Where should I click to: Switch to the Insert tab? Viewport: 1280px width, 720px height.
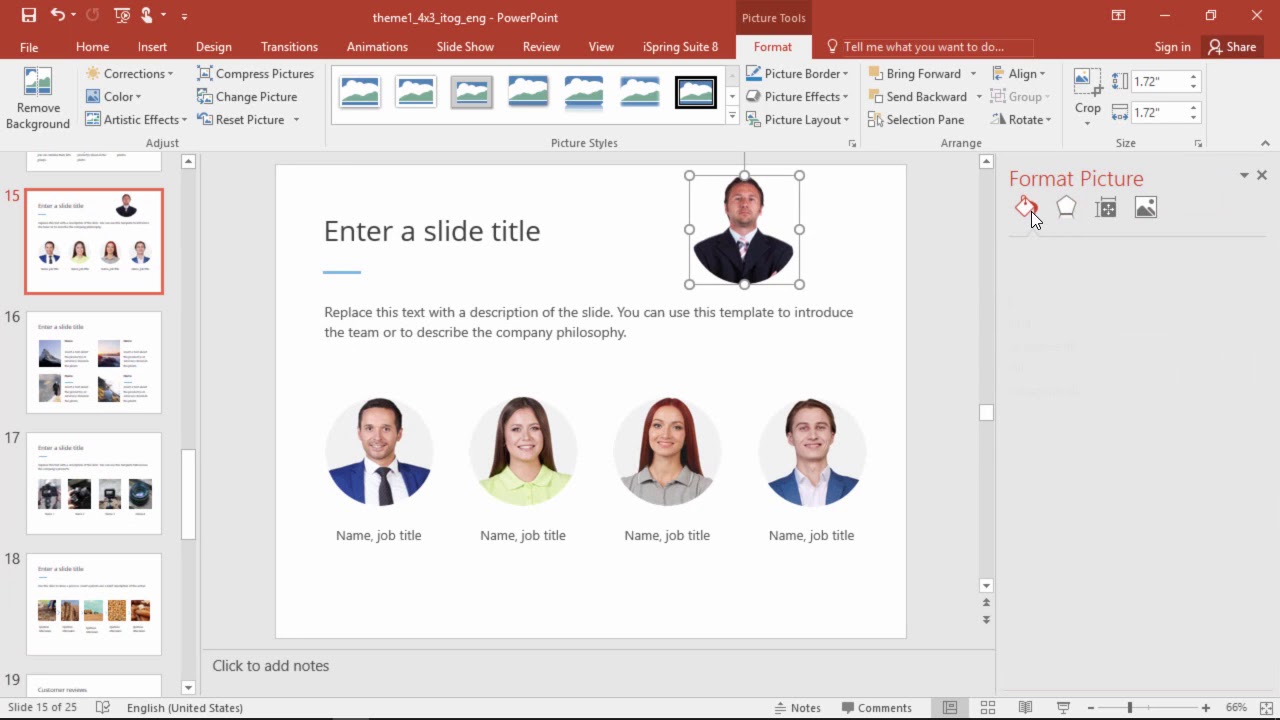tap(152, 47)
